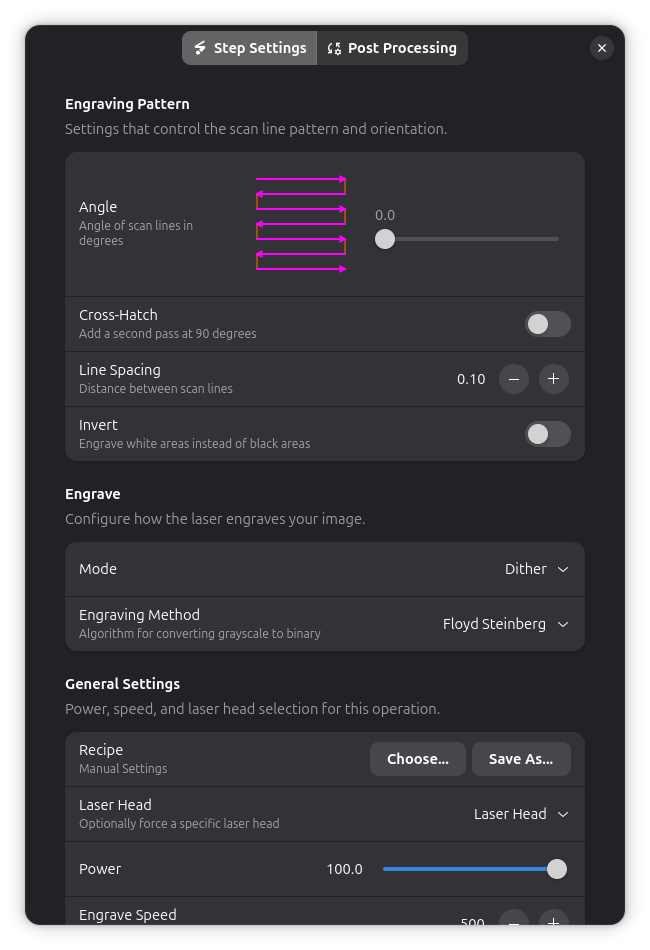Viewport: 650px width, 950px height.
Task: Open the Laser Head dropdown
Action: [x=521, y=814]
